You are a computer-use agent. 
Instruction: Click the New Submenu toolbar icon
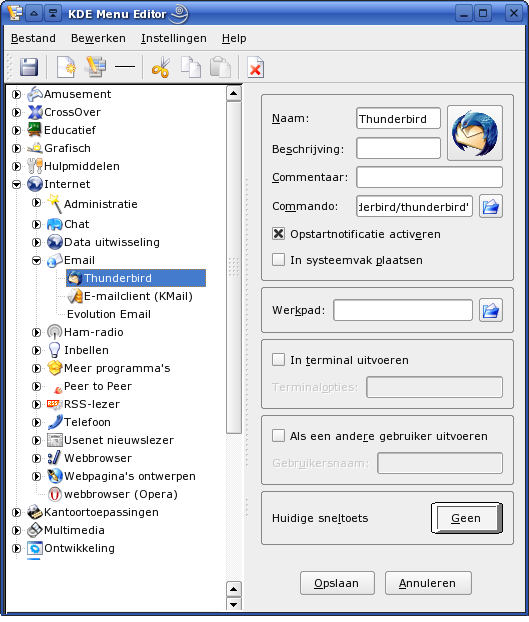[95, 67]
